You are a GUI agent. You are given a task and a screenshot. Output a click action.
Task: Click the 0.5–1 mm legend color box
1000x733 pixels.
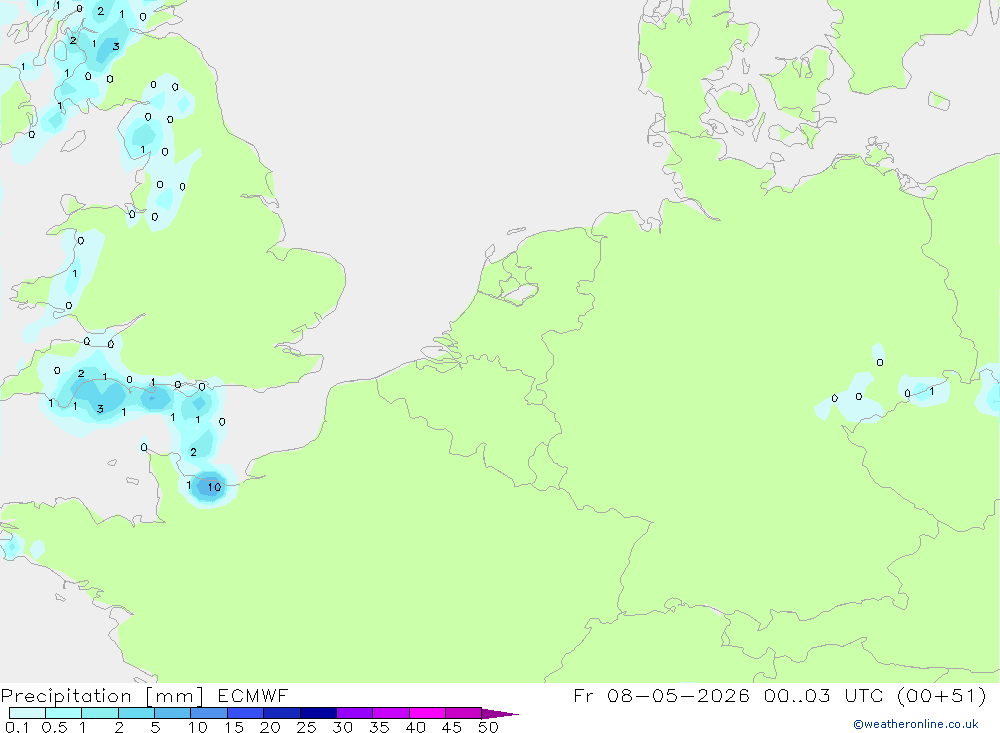click(x=64, y=713)
